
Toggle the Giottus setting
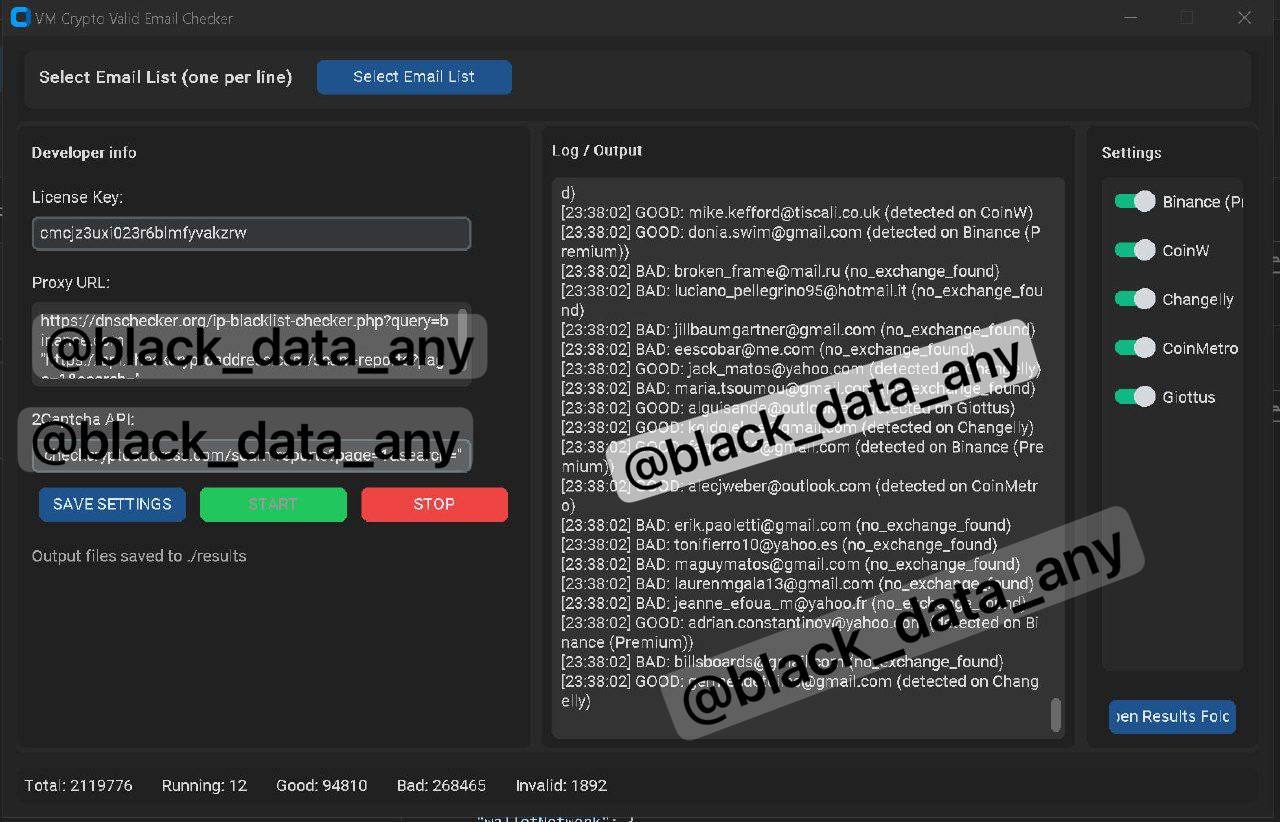tap(1135, 397)
